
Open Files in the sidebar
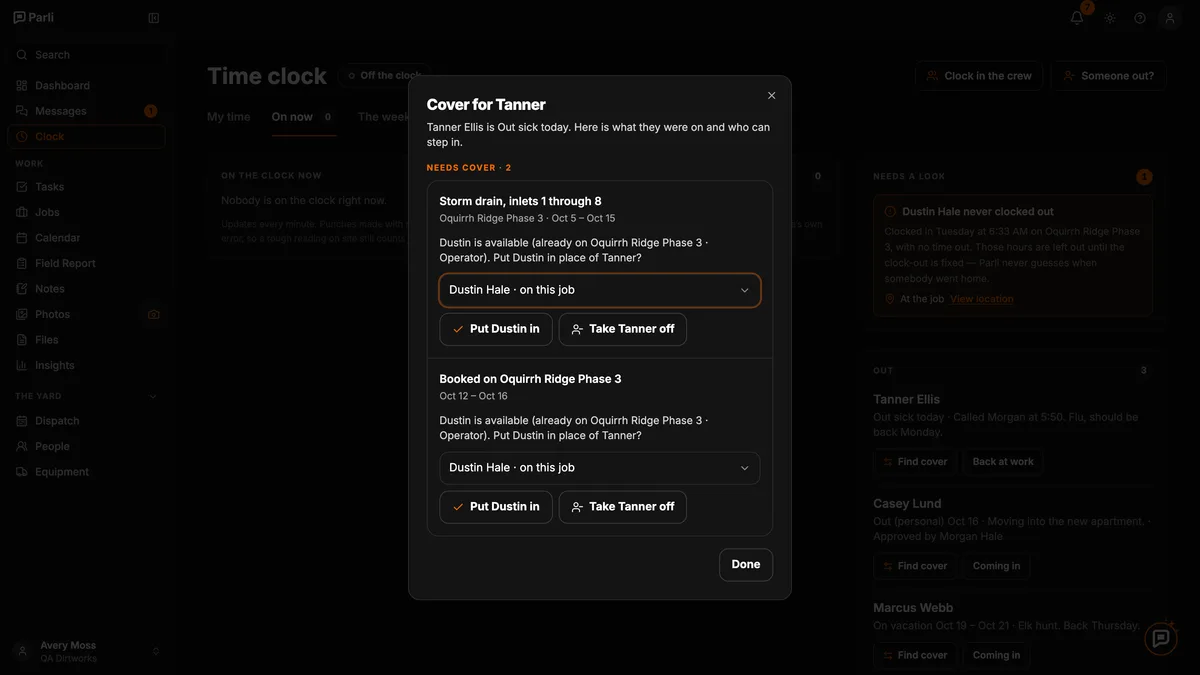[x=86, y=340]
